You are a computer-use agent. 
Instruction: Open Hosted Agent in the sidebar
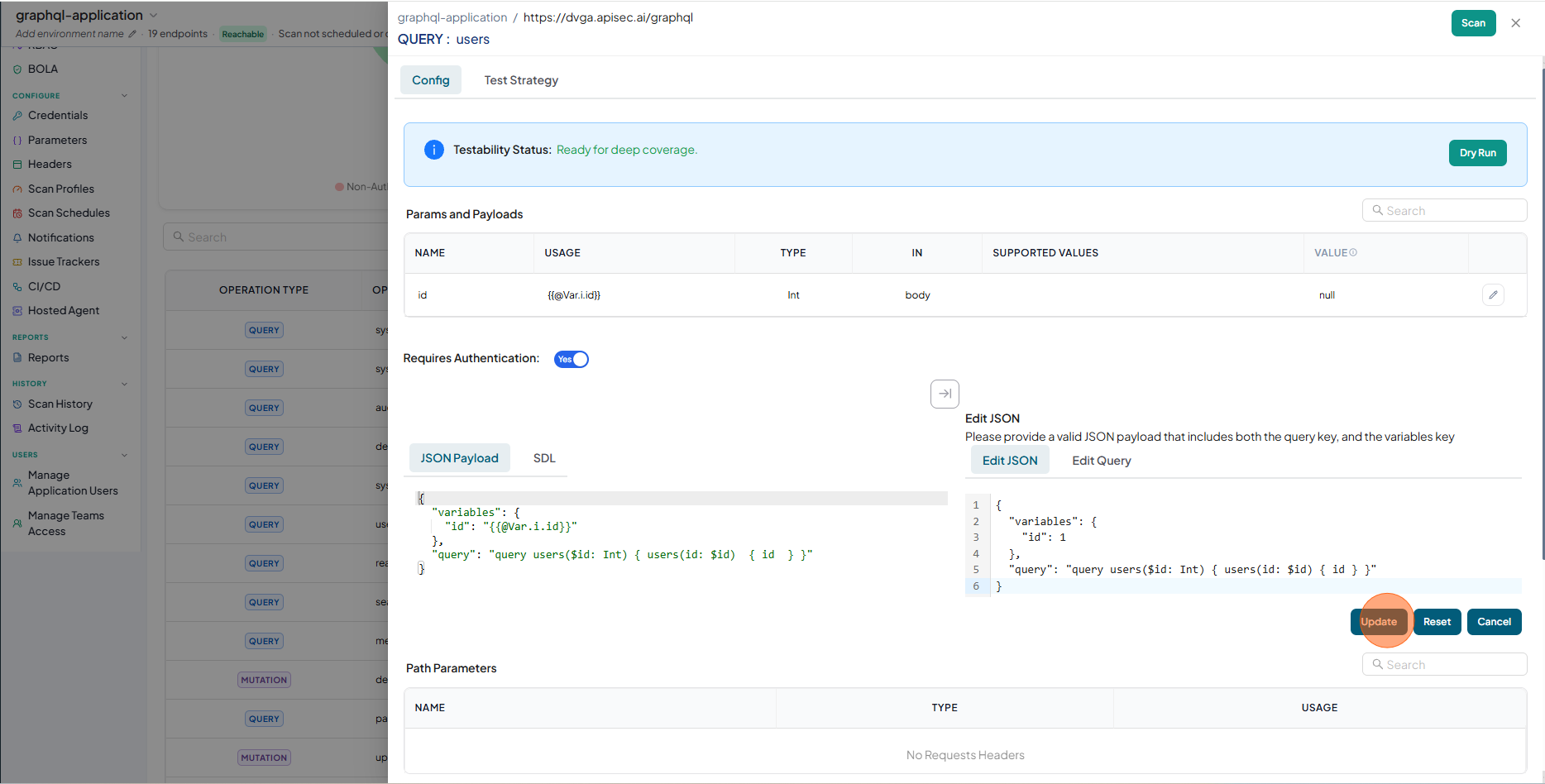click(64, 311)
